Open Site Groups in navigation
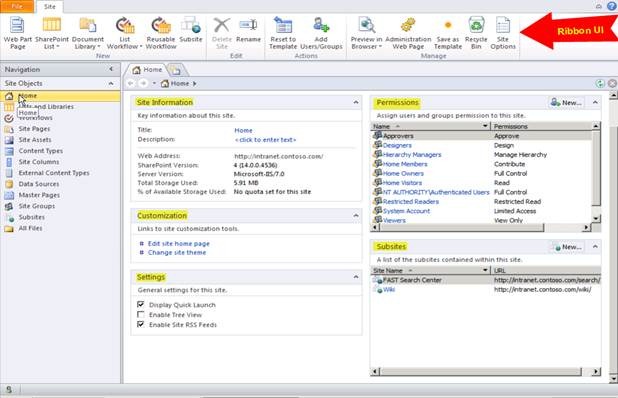 37,206
